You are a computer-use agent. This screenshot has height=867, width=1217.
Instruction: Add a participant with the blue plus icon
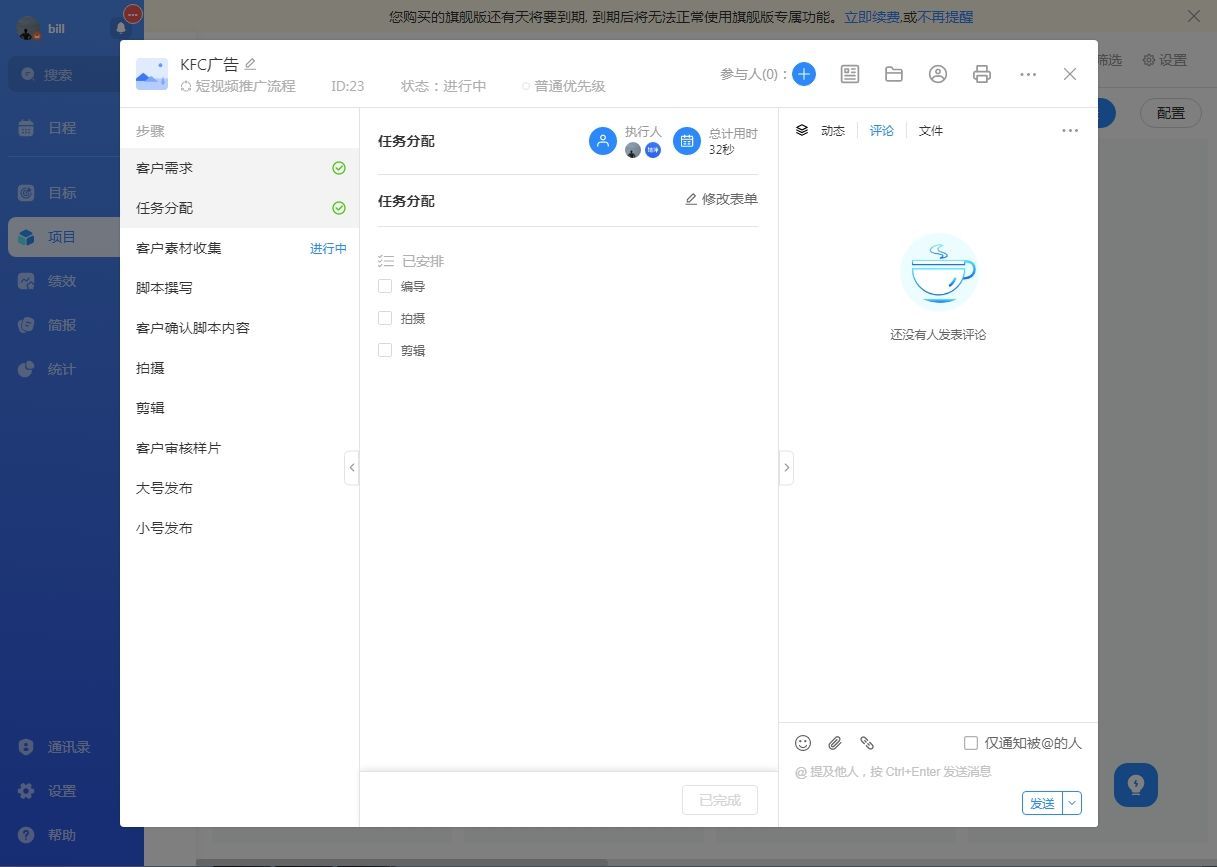(804, 74)
